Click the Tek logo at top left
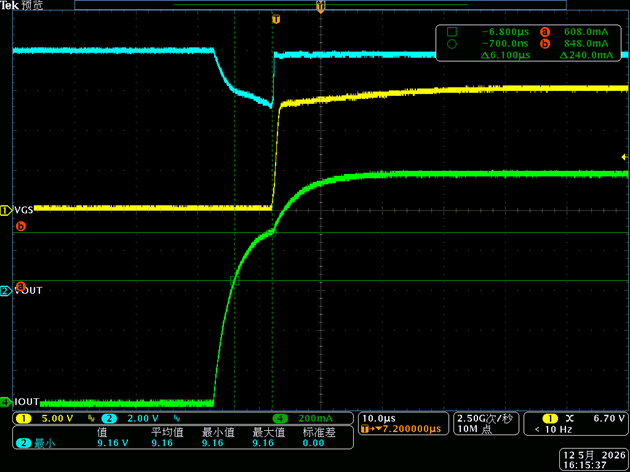The height and width of the screenshot is (472, 630). pyautogui.click(x=10, y=6)
